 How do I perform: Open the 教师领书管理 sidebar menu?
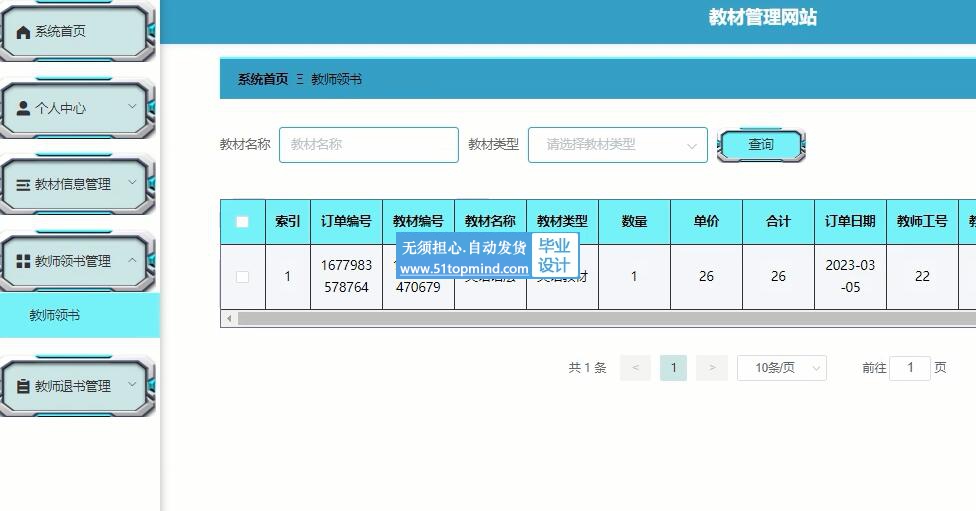pyautogui.click(x=77, y=261)
